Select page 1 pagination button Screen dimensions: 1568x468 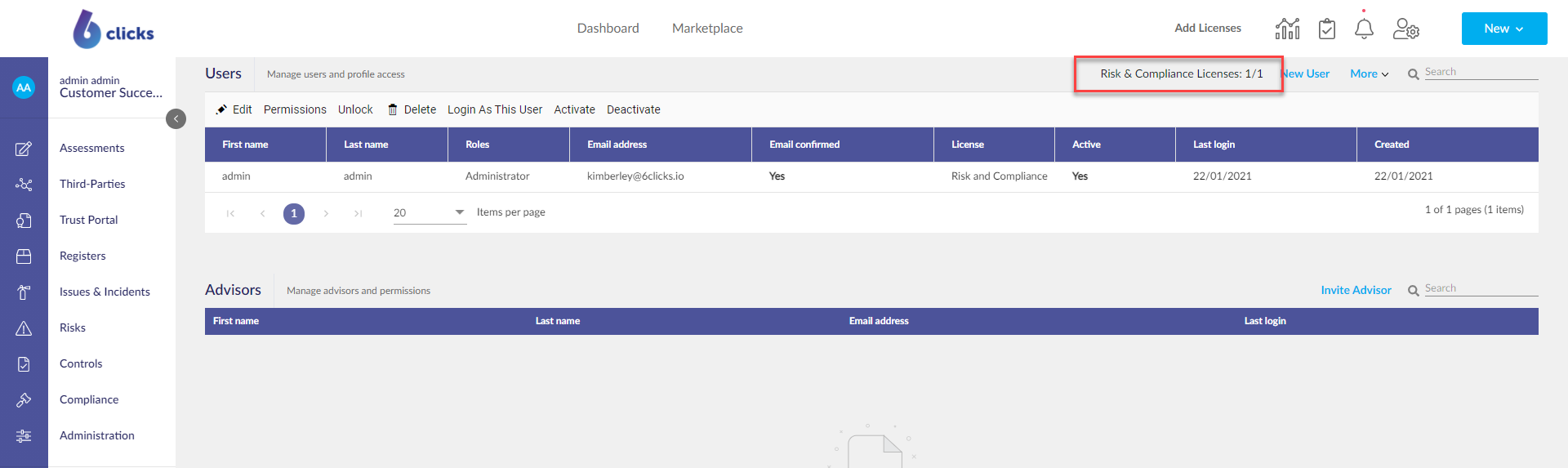pos(294,213)
